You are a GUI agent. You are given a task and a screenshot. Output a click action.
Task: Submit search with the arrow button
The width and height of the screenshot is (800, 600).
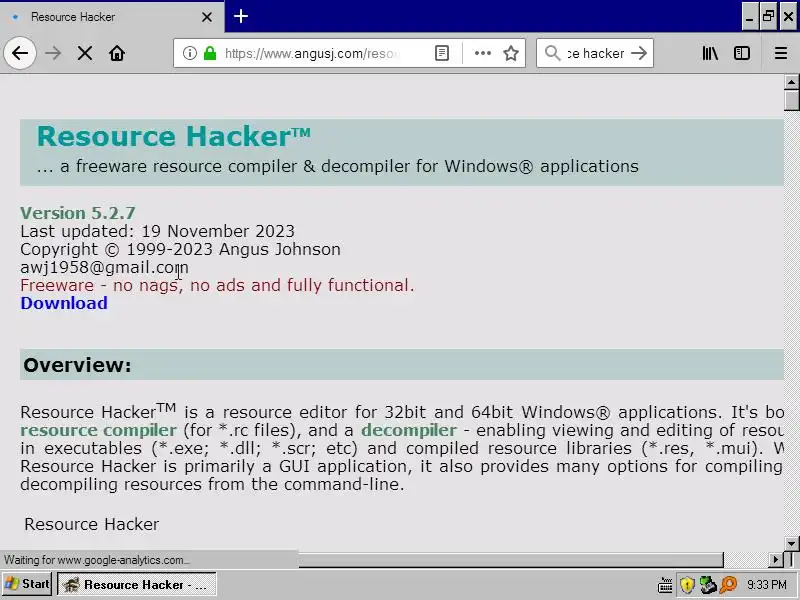point(639,53)
